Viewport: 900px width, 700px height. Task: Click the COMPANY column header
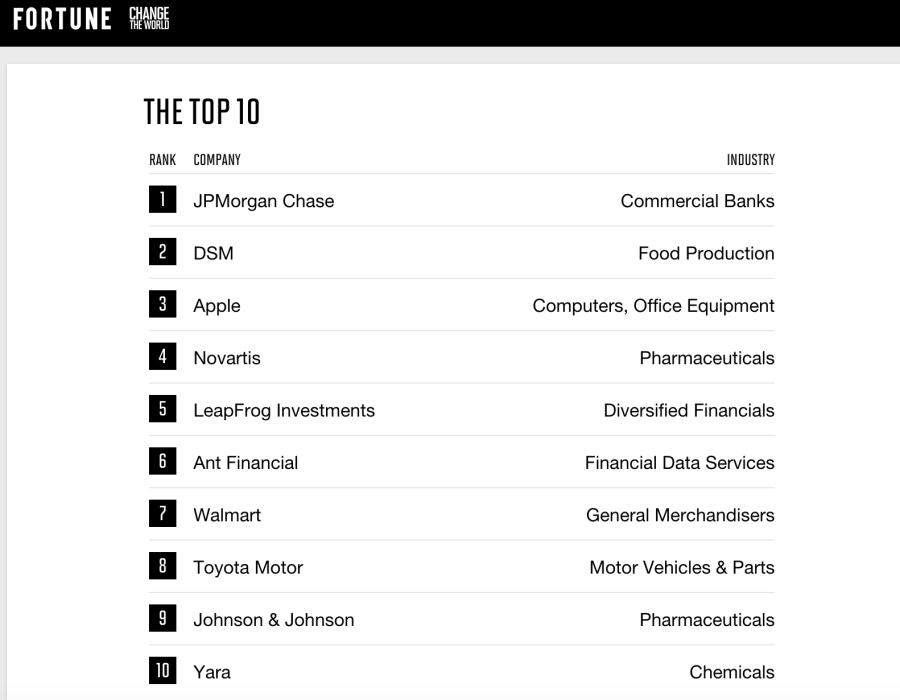[217, 160]
